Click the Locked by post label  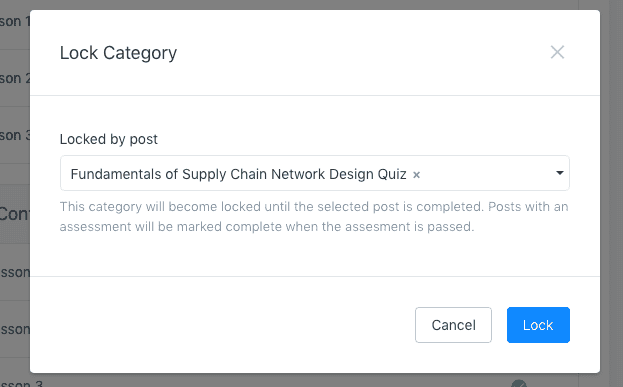tap(108, 139)
